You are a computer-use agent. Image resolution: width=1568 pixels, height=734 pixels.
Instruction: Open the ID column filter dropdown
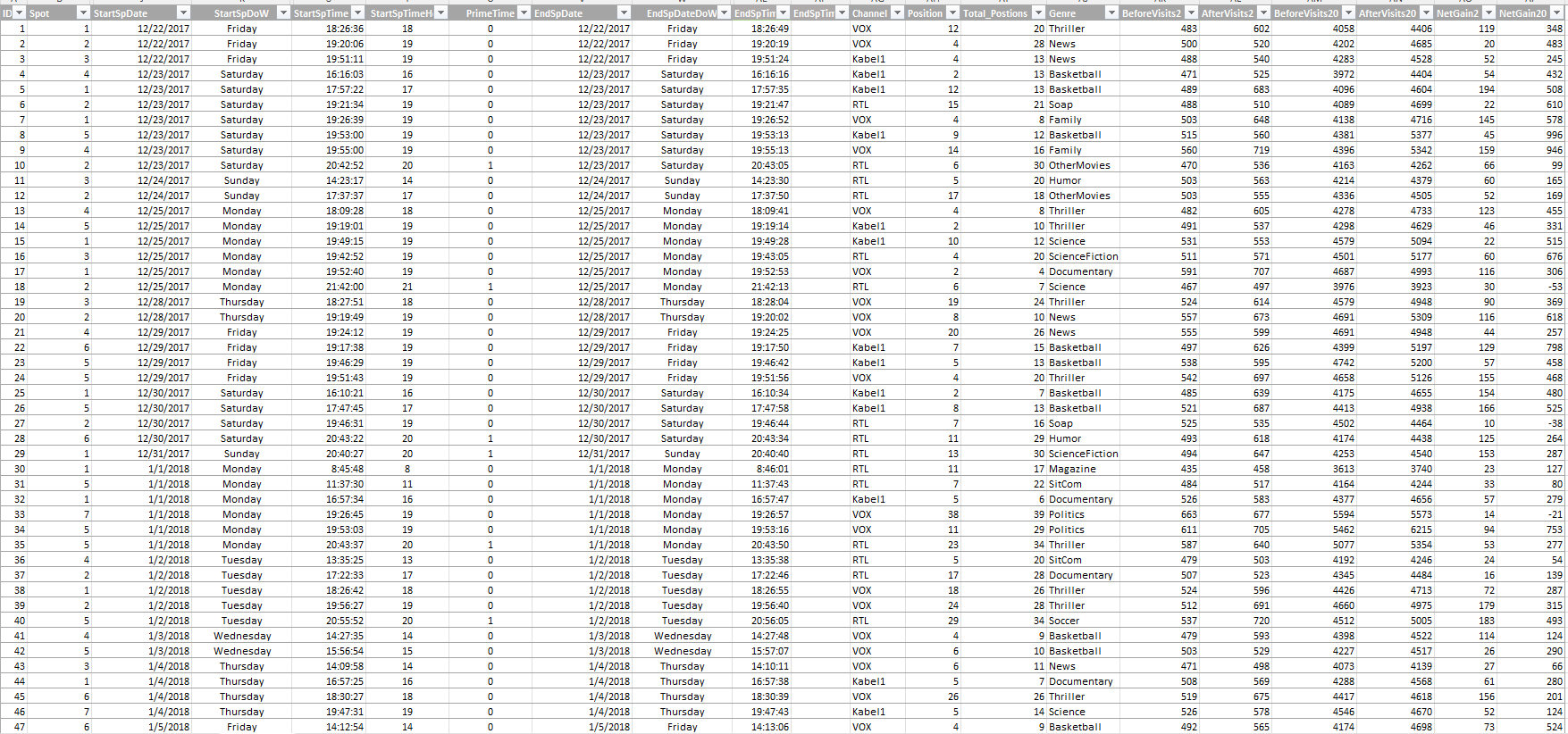(x=20, y=13)
